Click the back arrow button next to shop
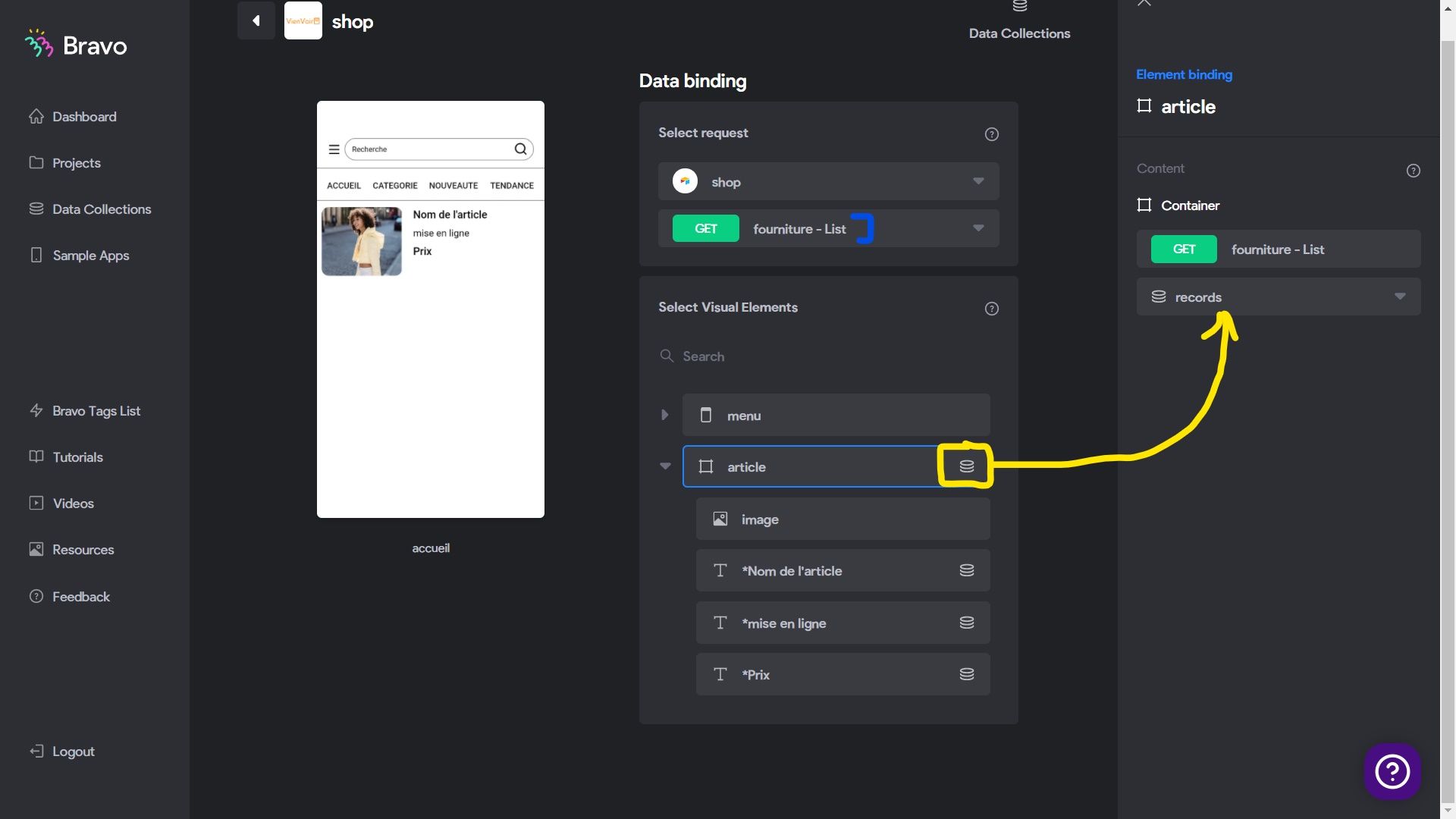This screenshot has height=819, width=1456. (256, 20)
